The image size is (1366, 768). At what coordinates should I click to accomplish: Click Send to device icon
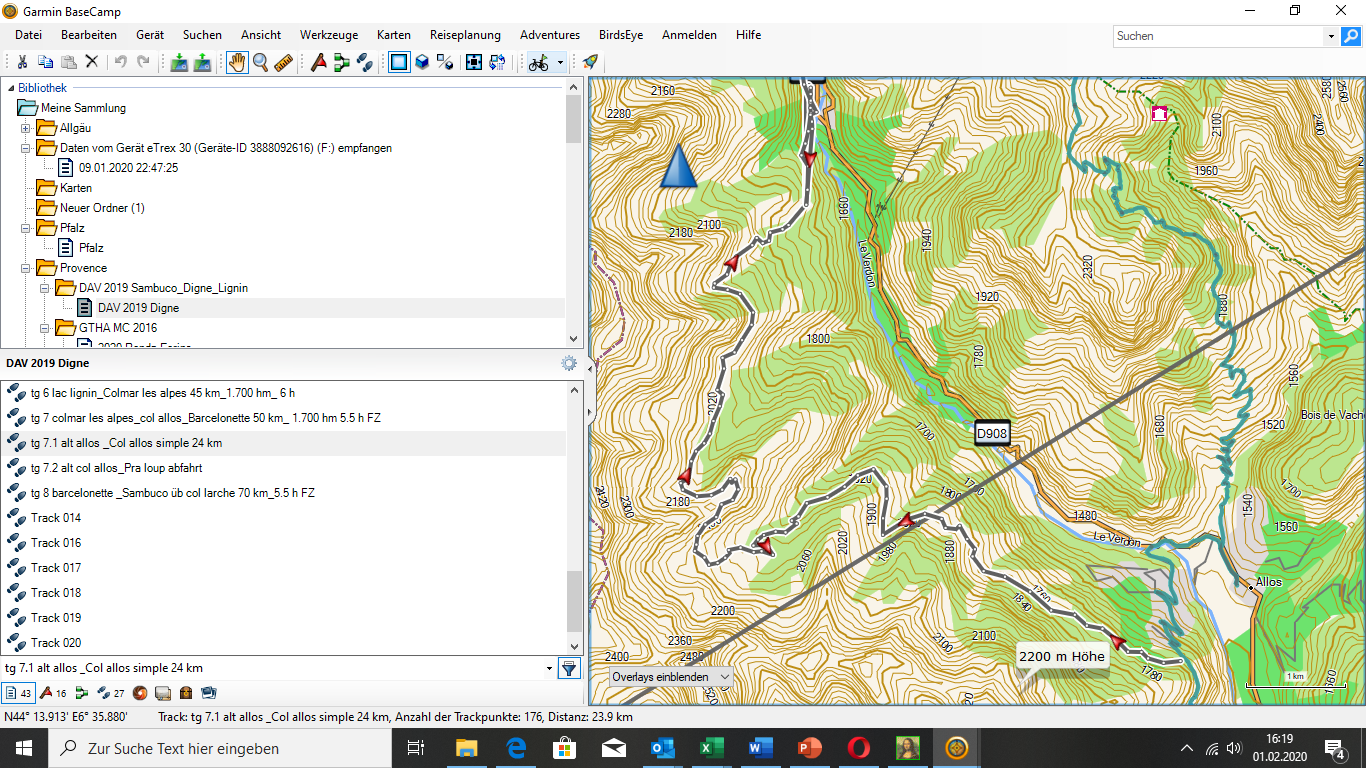tap(179, 62)
